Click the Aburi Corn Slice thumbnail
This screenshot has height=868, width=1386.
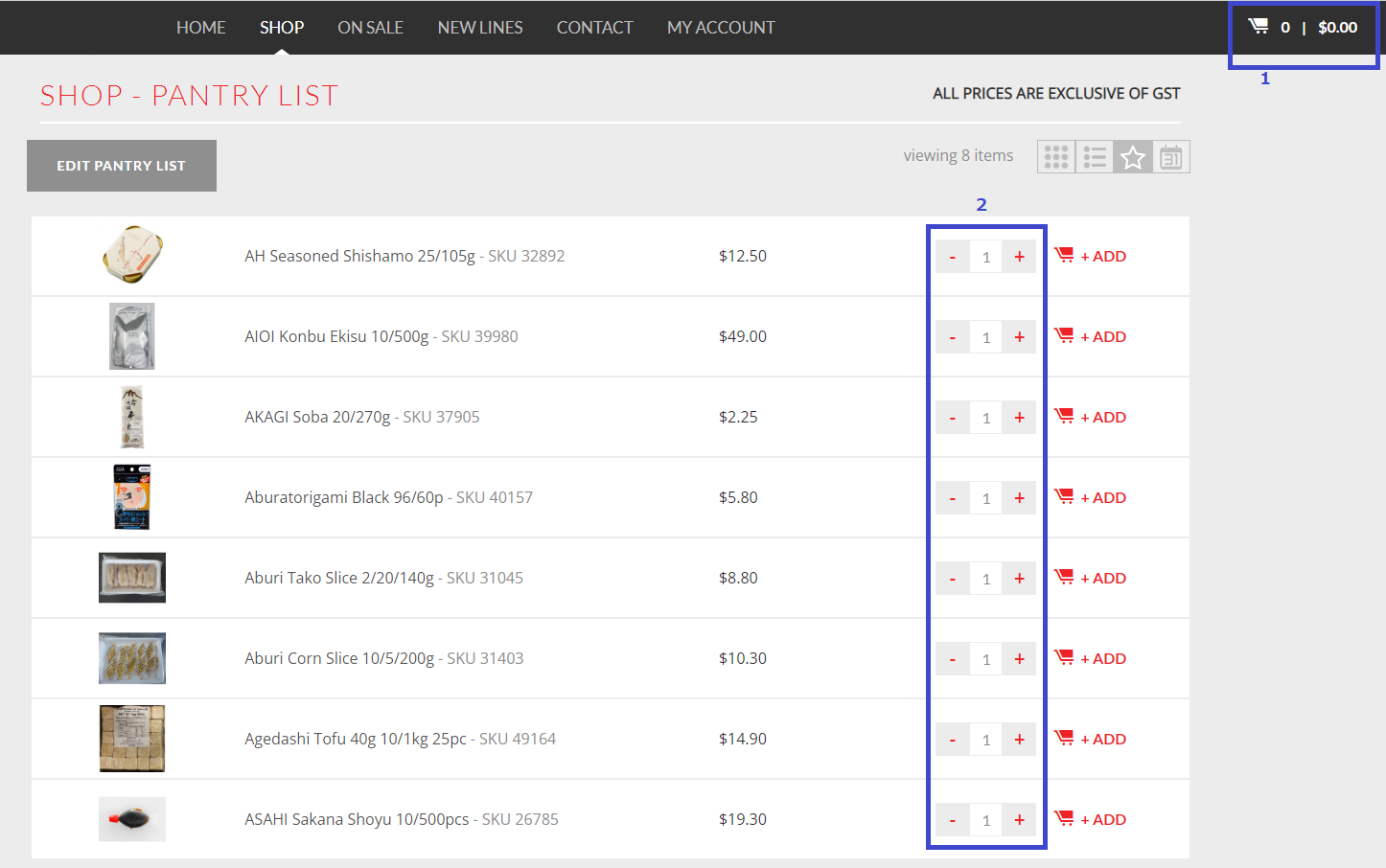point(132,658)
